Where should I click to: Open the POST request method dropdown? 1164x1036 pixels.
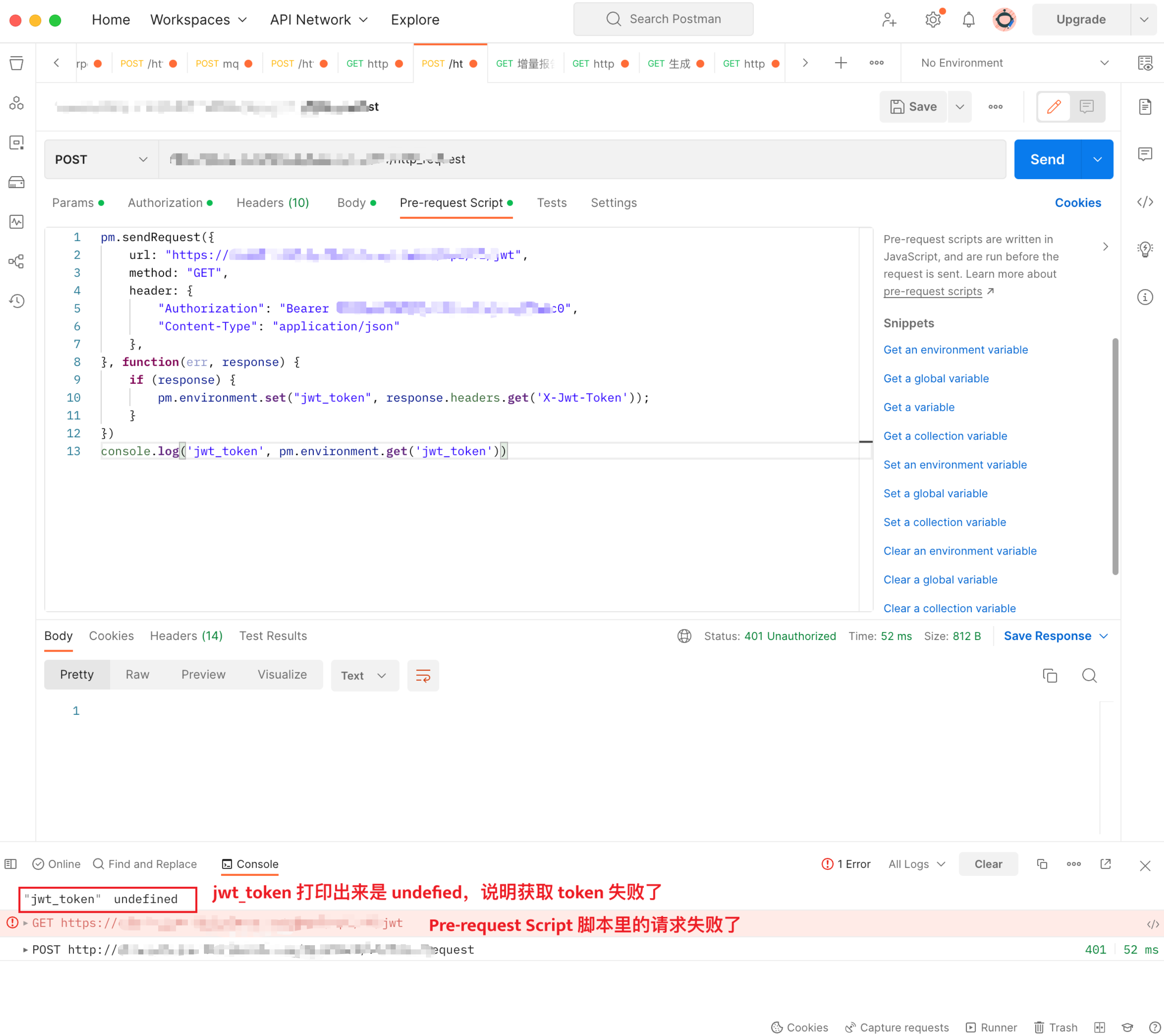(100, 159)
